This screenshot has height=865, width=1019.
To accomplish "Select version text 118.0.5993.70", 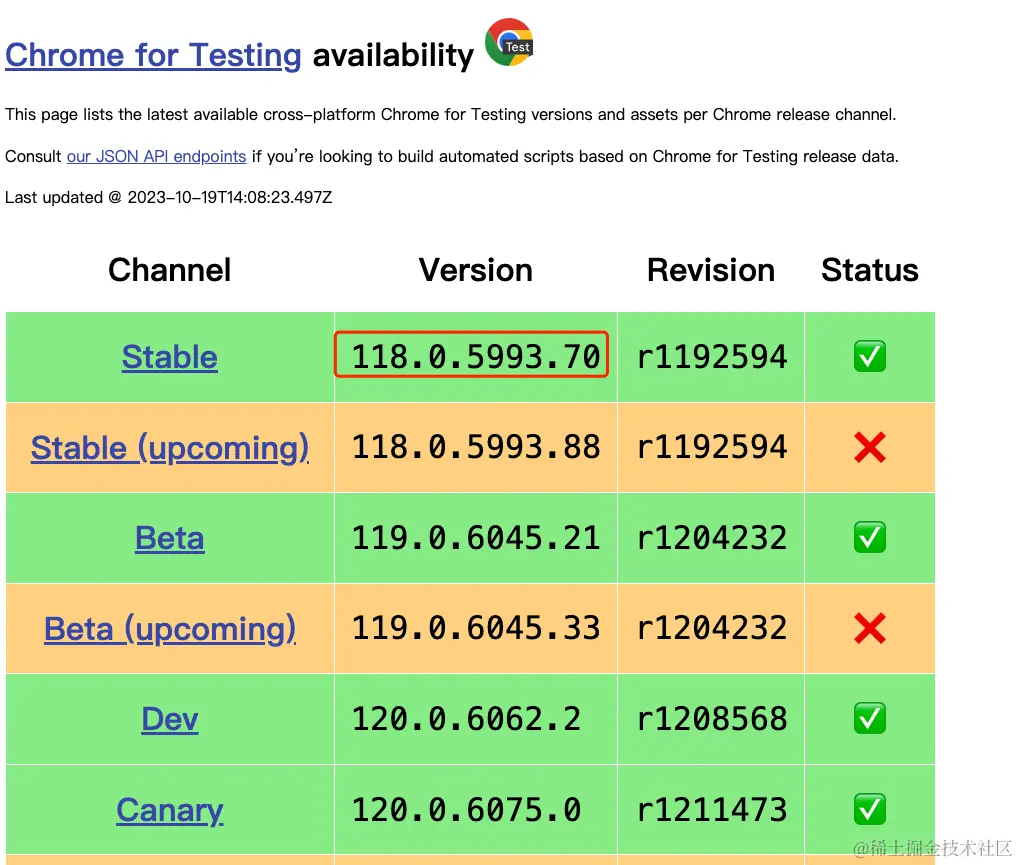I will pyautogui.click(x=476, y=357).
